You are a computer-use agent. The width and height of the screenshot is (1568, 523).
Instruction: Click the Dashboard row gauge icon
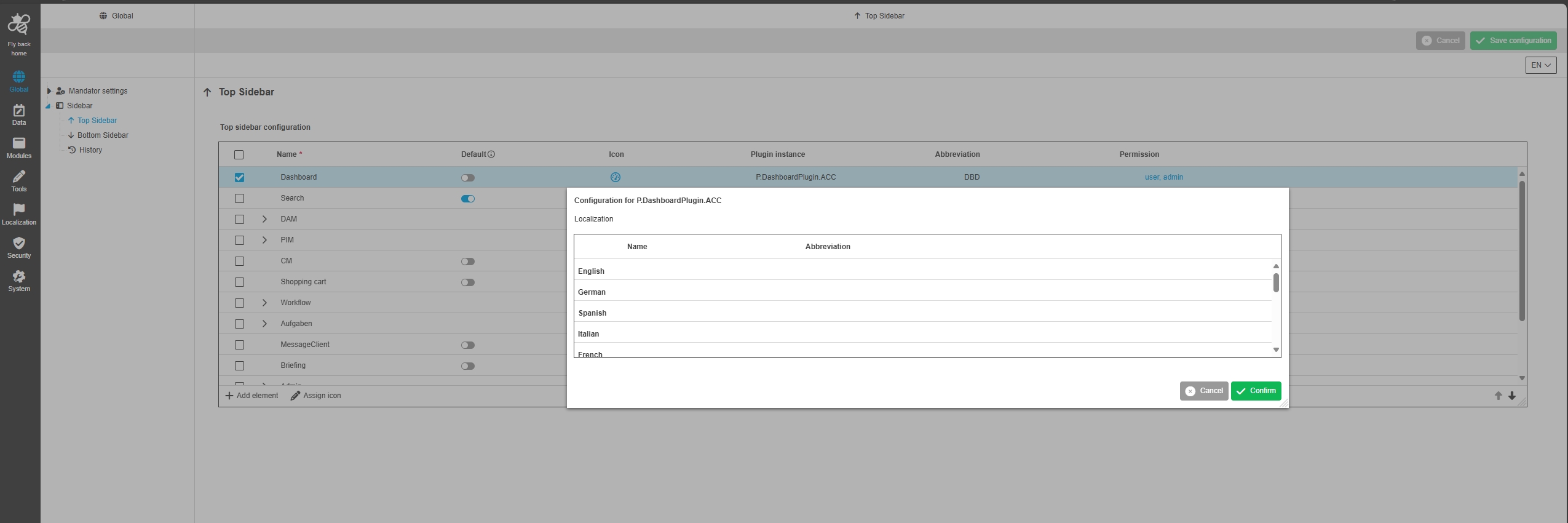pyautogui.click(x=616, y=177)
